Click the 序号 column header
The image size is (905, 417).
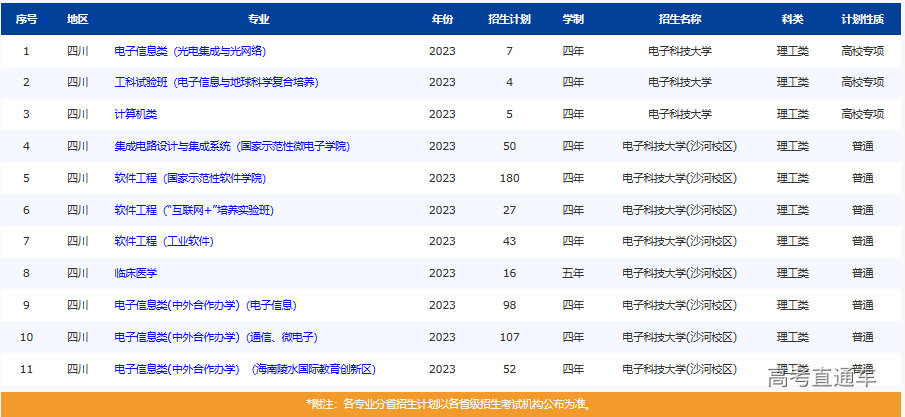tap(26, 19)
